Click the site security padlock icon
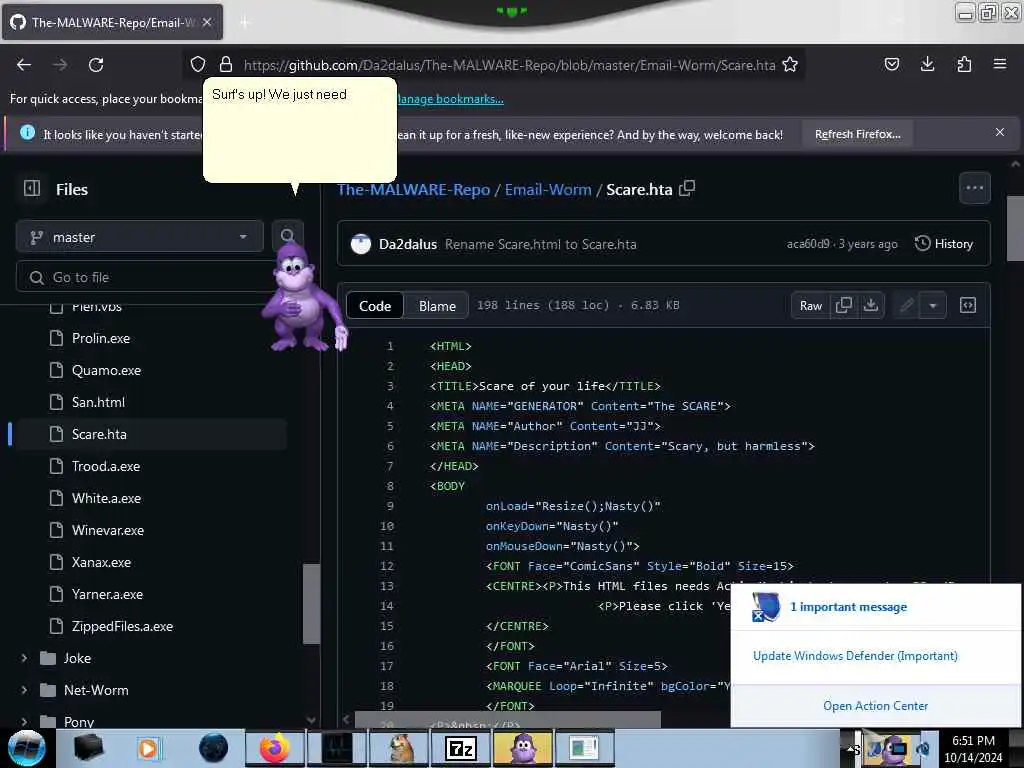The width and height of the screenshot is (1024, 768). pyautogui.click(x=226, y=64)
